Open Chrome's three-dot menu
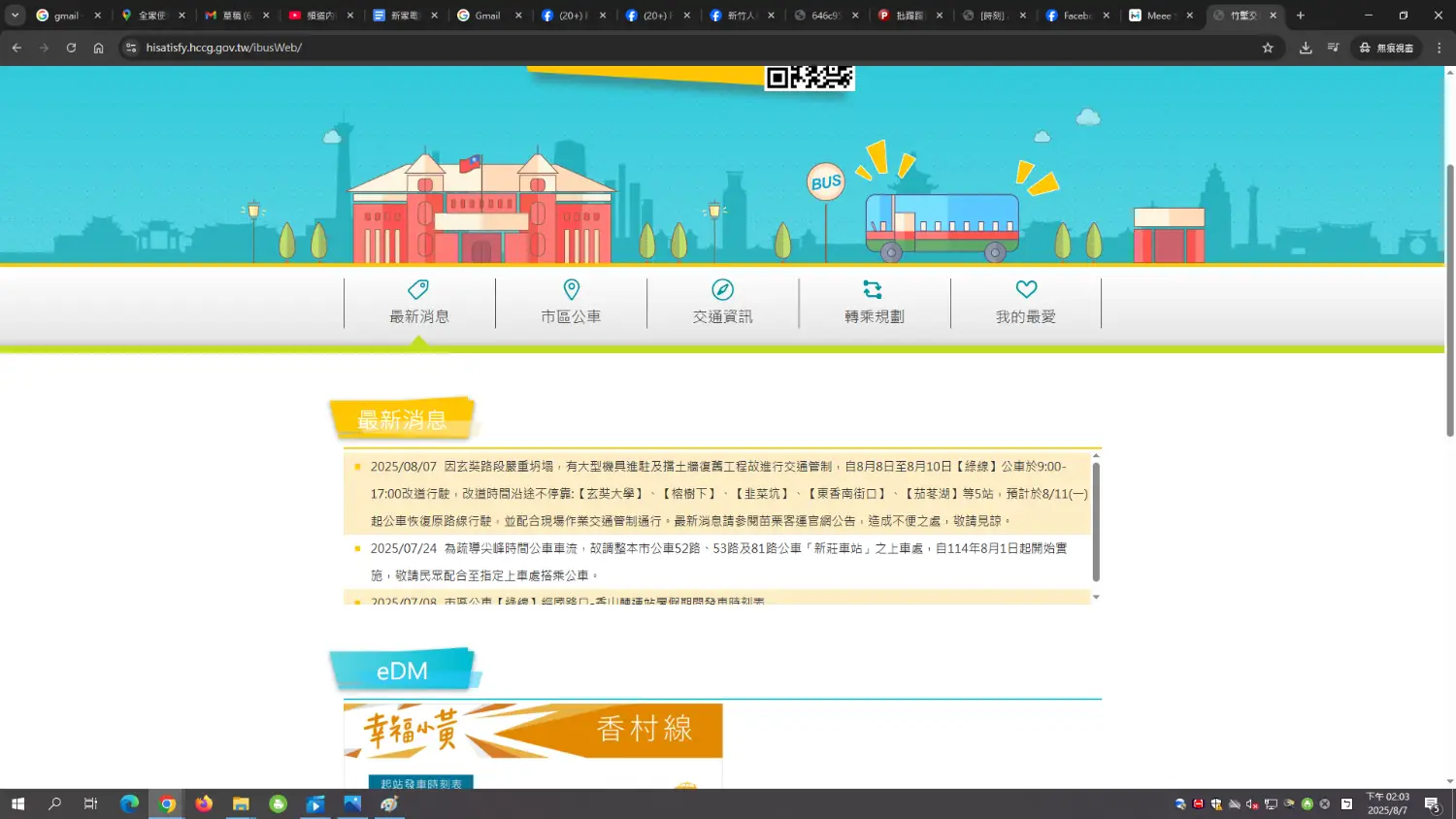The image size is (1456, 819). click(x=1439, y=48)
